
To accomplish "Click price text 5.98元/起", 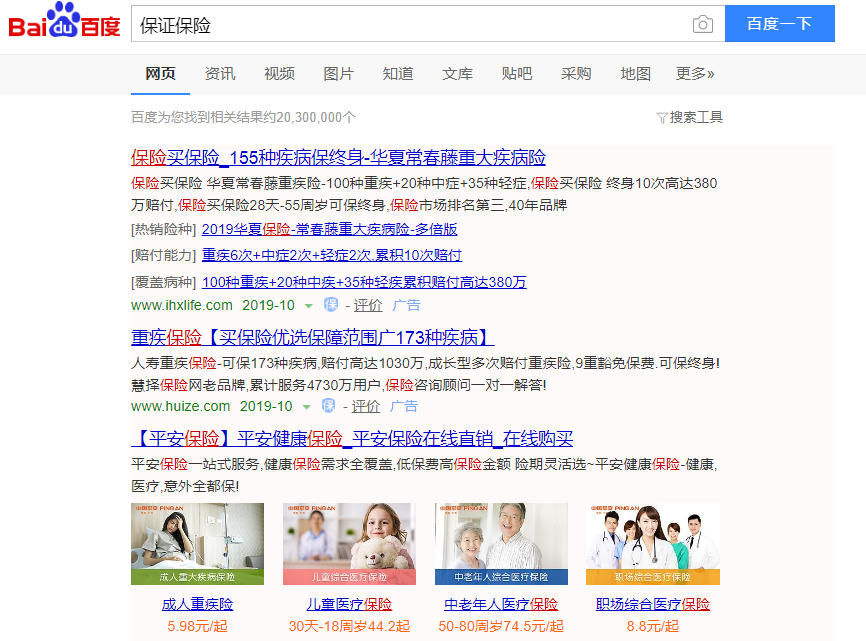I will point(197,627).
